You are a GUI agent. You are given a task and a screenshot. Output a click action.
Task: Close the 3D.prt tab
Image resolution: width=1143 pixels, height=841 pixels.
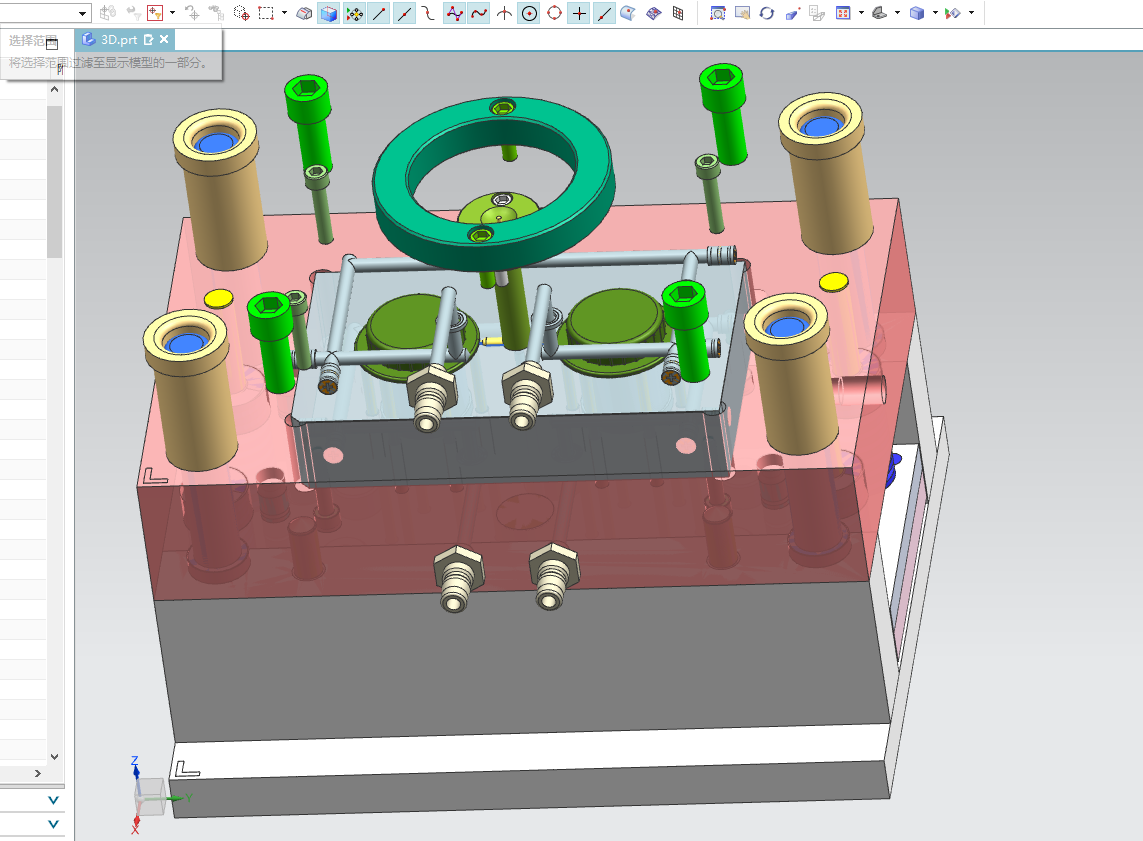tap(164, 39)
